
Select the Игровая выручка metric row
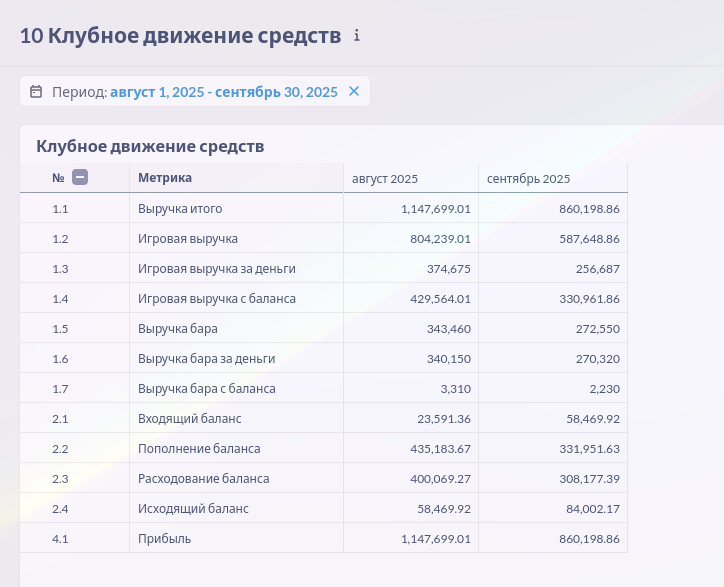188,239
